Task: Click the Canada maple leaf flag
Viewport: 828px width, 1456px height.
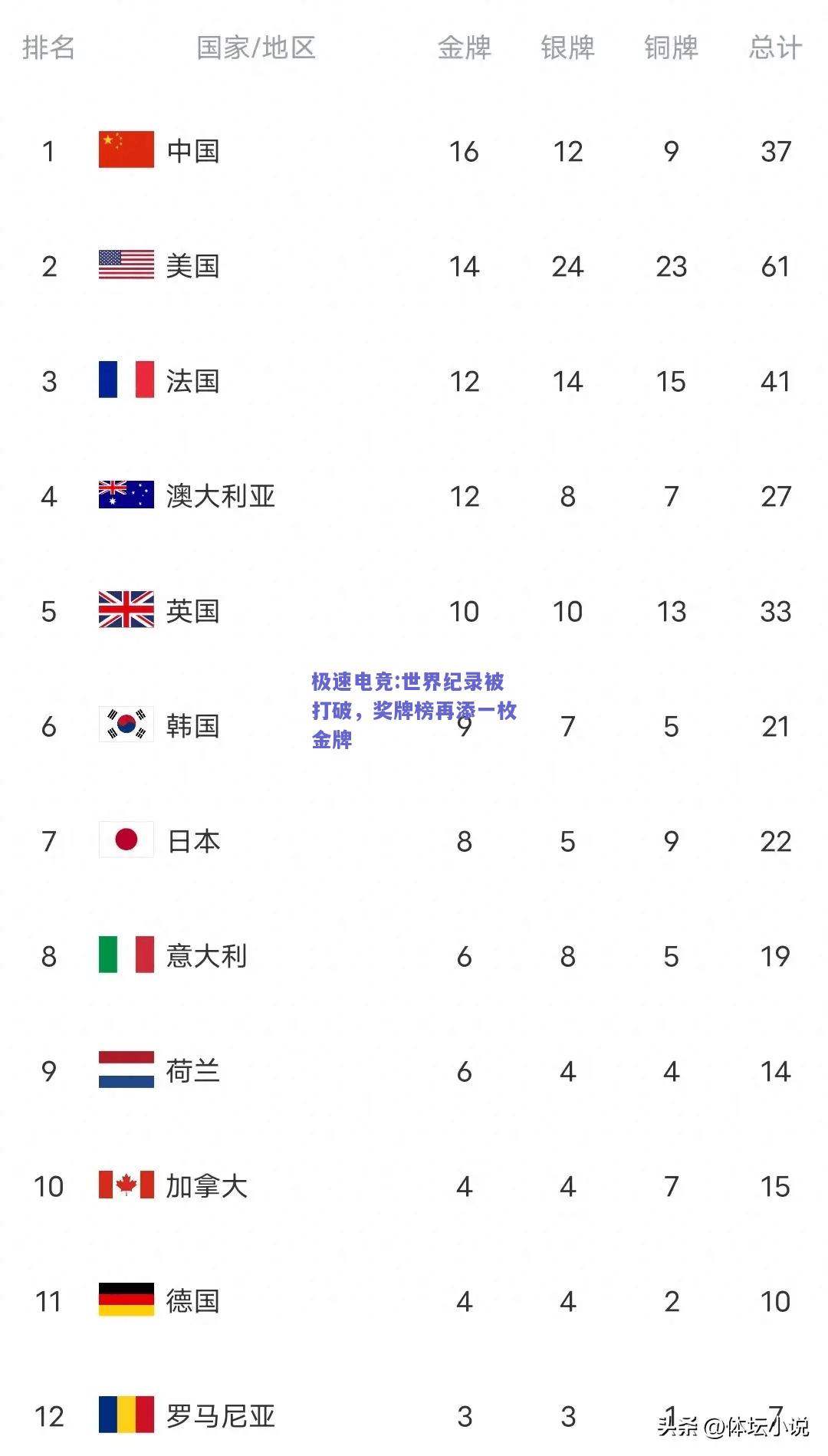Action: point(127,1185)
